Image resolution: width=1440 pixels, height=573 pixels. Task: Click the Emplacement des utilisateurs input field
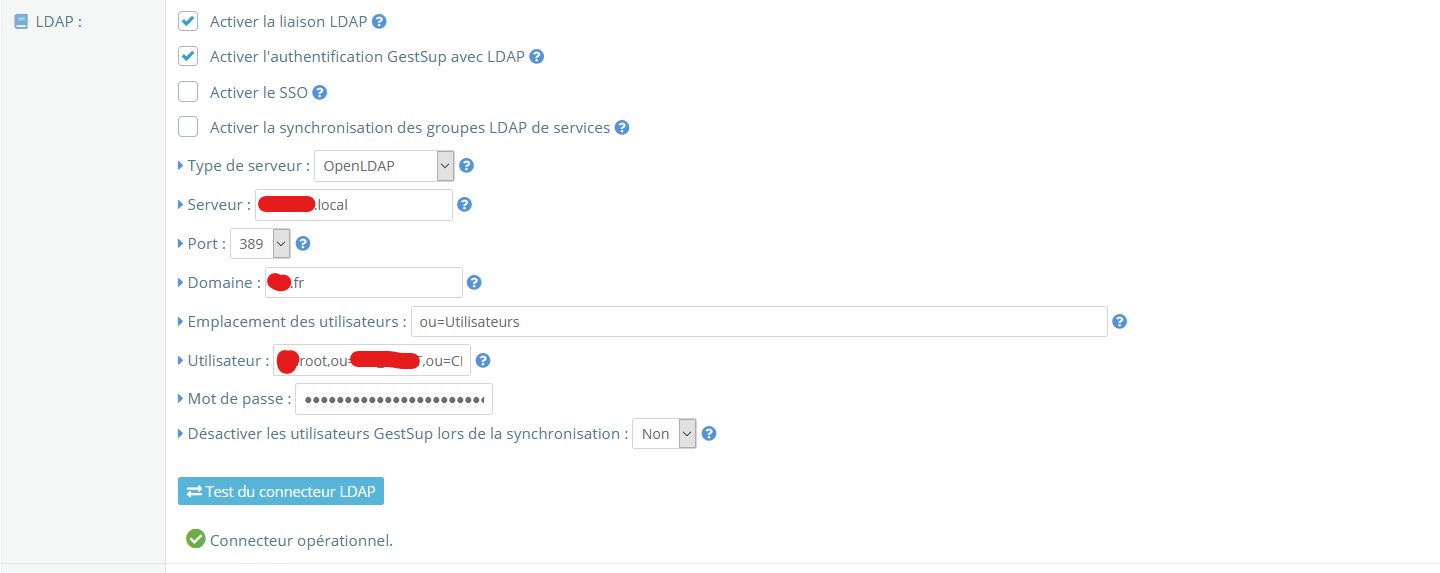click(x=759, y=322)
